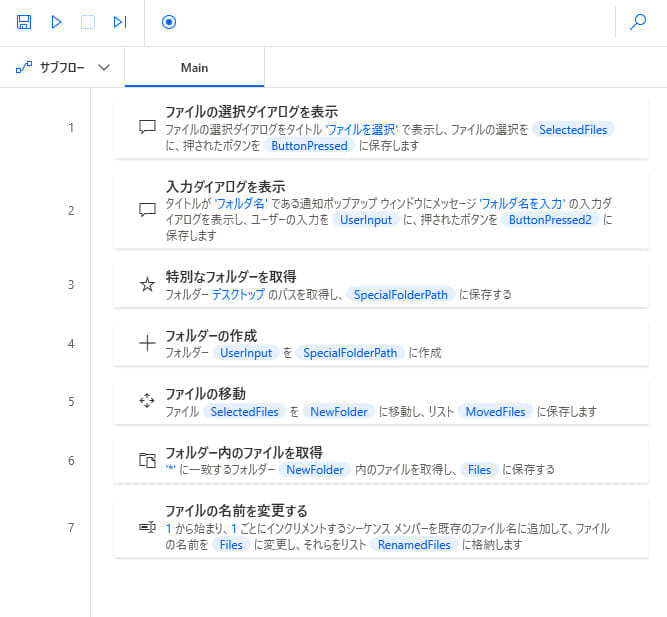Click line number 4 in the gutter
The height and width of the screenshot is (617, 667).
pos(71,343)
